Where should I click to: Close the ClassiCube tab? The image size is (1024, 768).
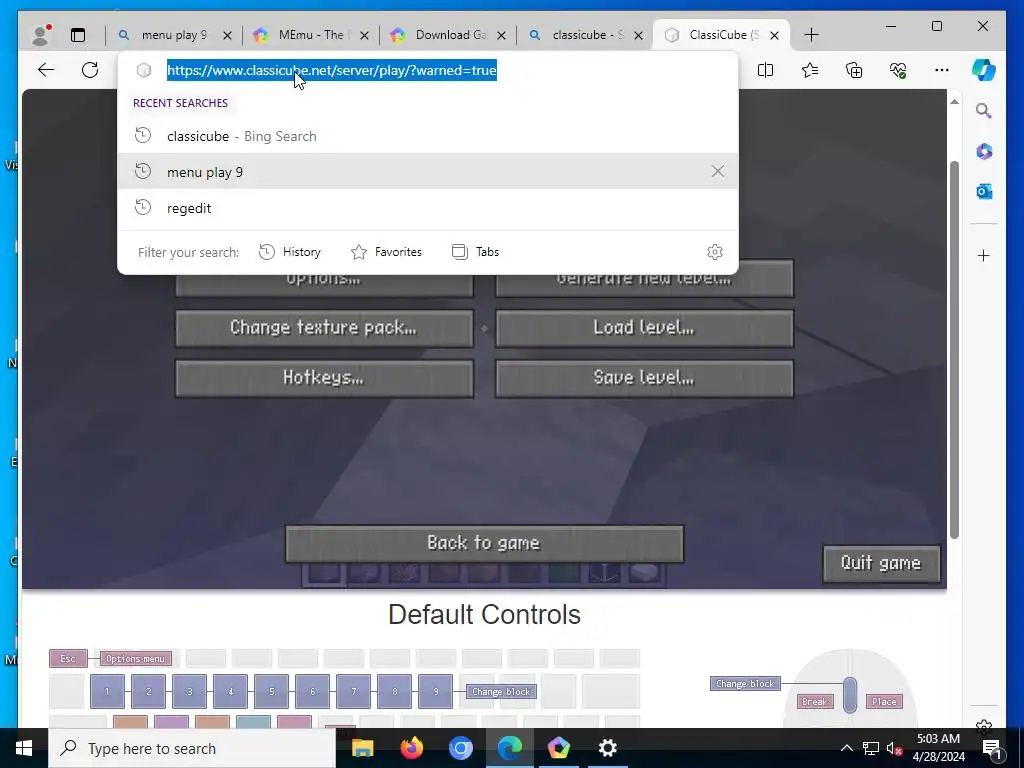(775, 35)
